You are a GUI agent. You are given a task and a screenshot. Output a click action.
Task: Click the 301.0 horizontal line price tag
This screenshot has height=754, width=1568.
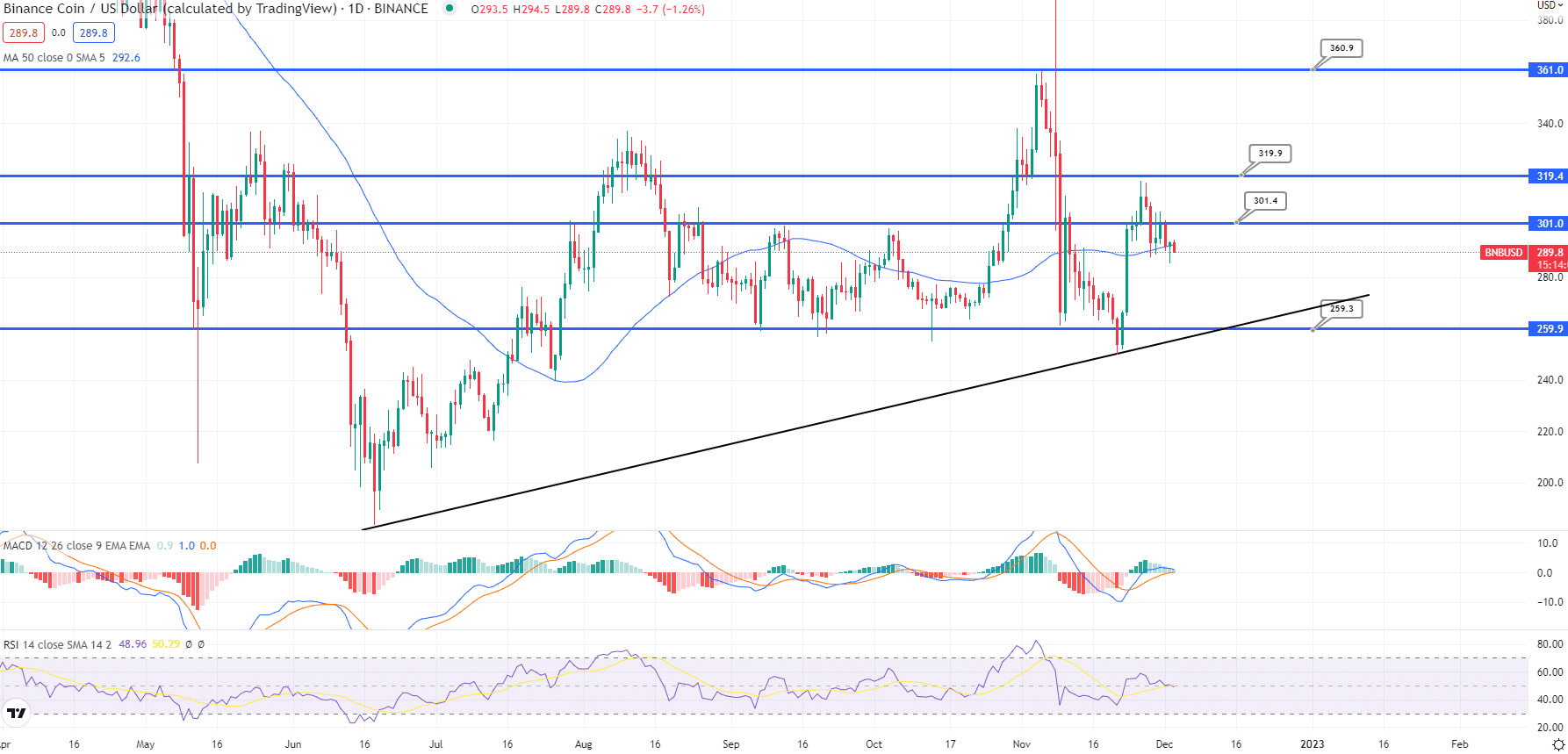click(1549, 224)
